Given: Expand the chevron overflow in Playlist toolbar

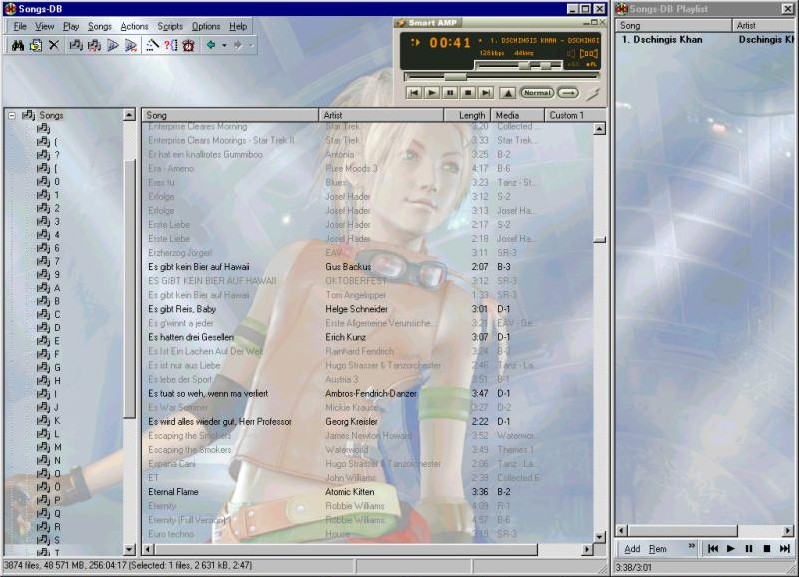Looking at the screenshot, I should [x=691, y=546].
